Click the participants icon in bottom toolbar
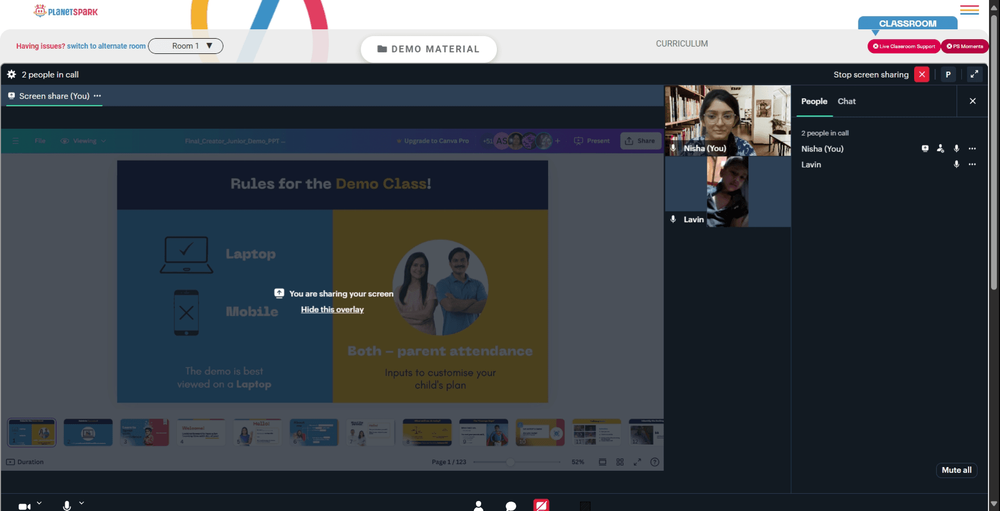This screenshot has width=1000, height=511. (x=478, y=506)
